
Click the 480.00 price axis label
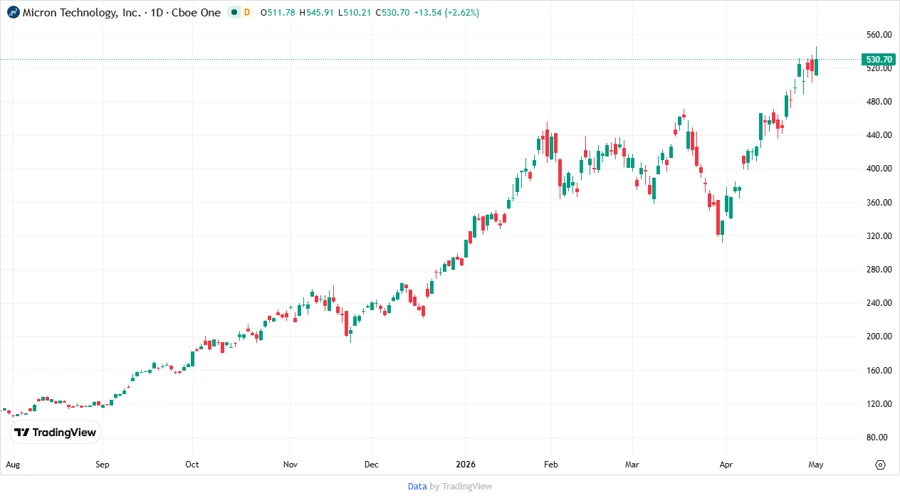(879, 102)
